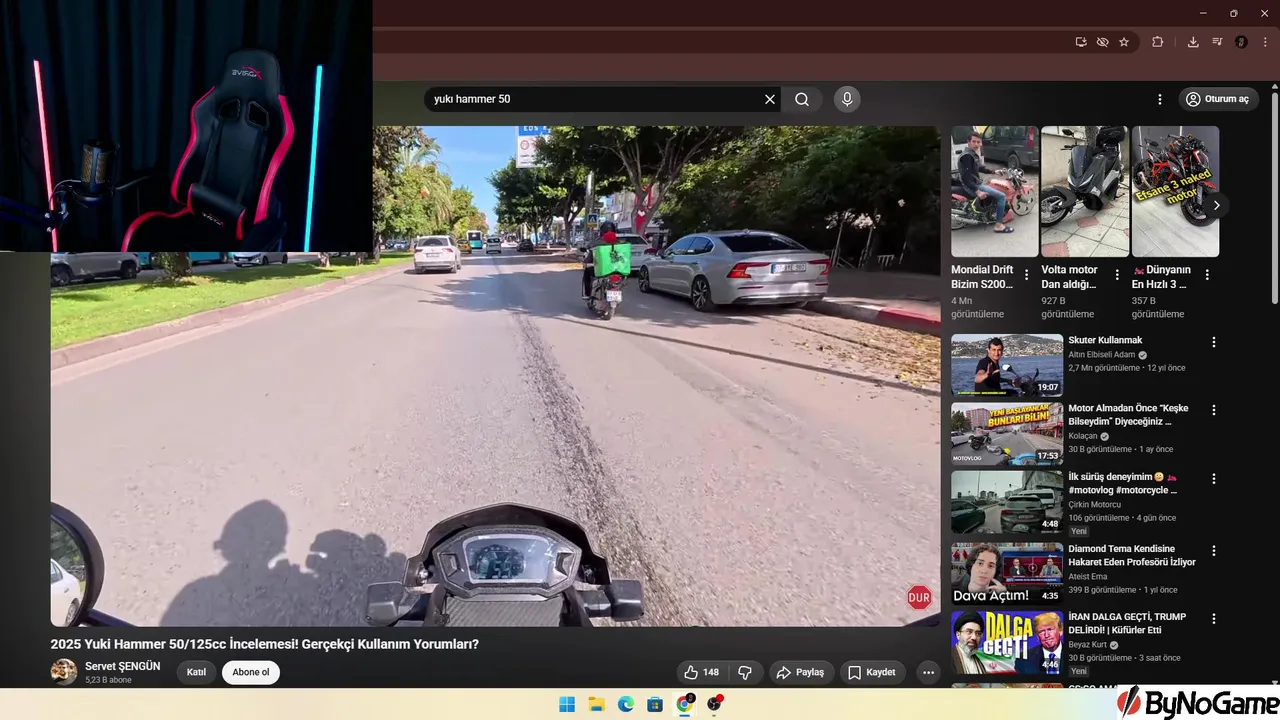Viewport: 1280px width, 720px height.
Task: Click the Altın Elbiseli Adam channel name
Action: [1102, 355]
